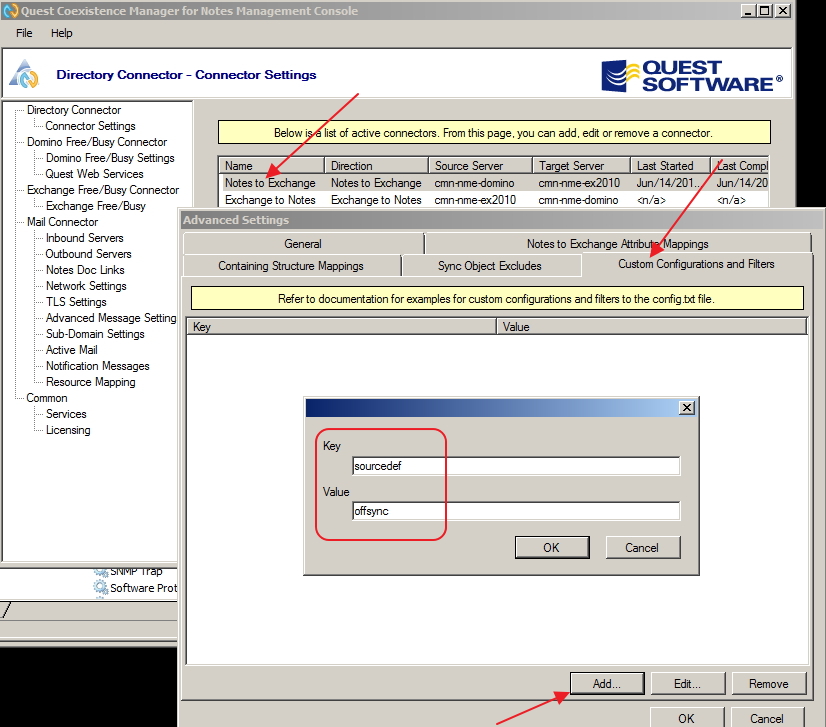
Task: Open Advanced Message Settings tree item
Action: [111, 318]
